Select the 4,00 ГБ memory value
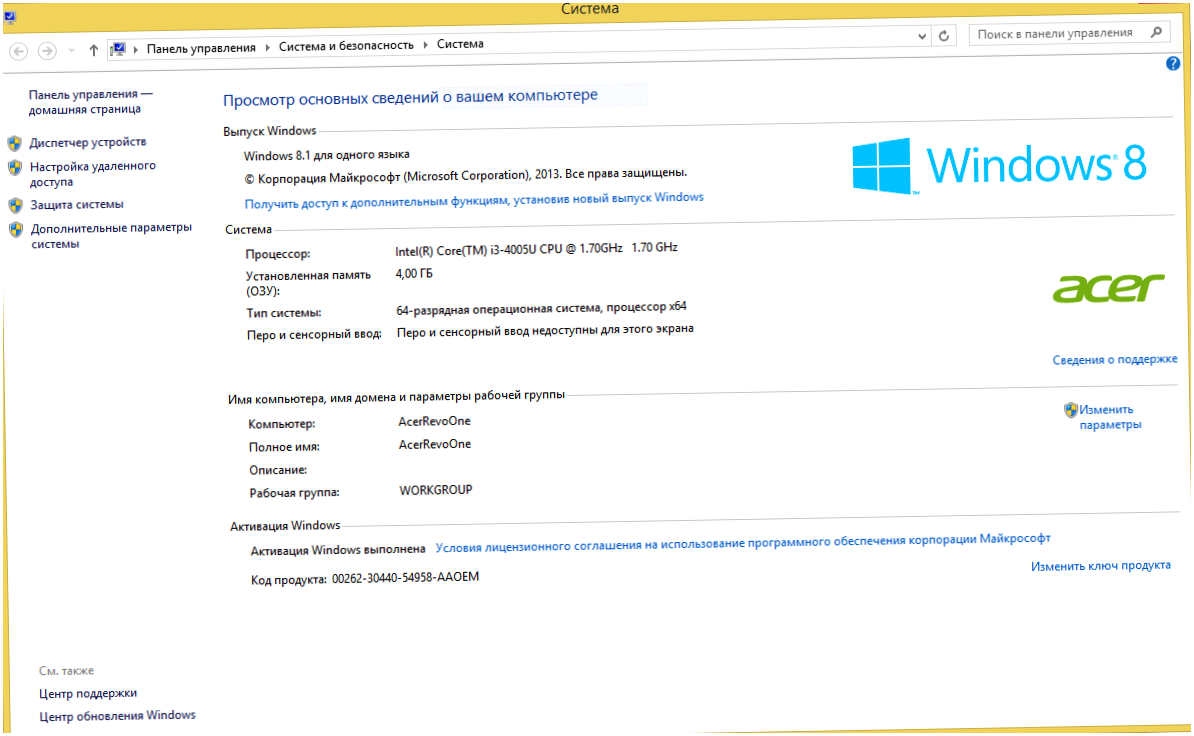1194x736 pixels. (413, 274)
